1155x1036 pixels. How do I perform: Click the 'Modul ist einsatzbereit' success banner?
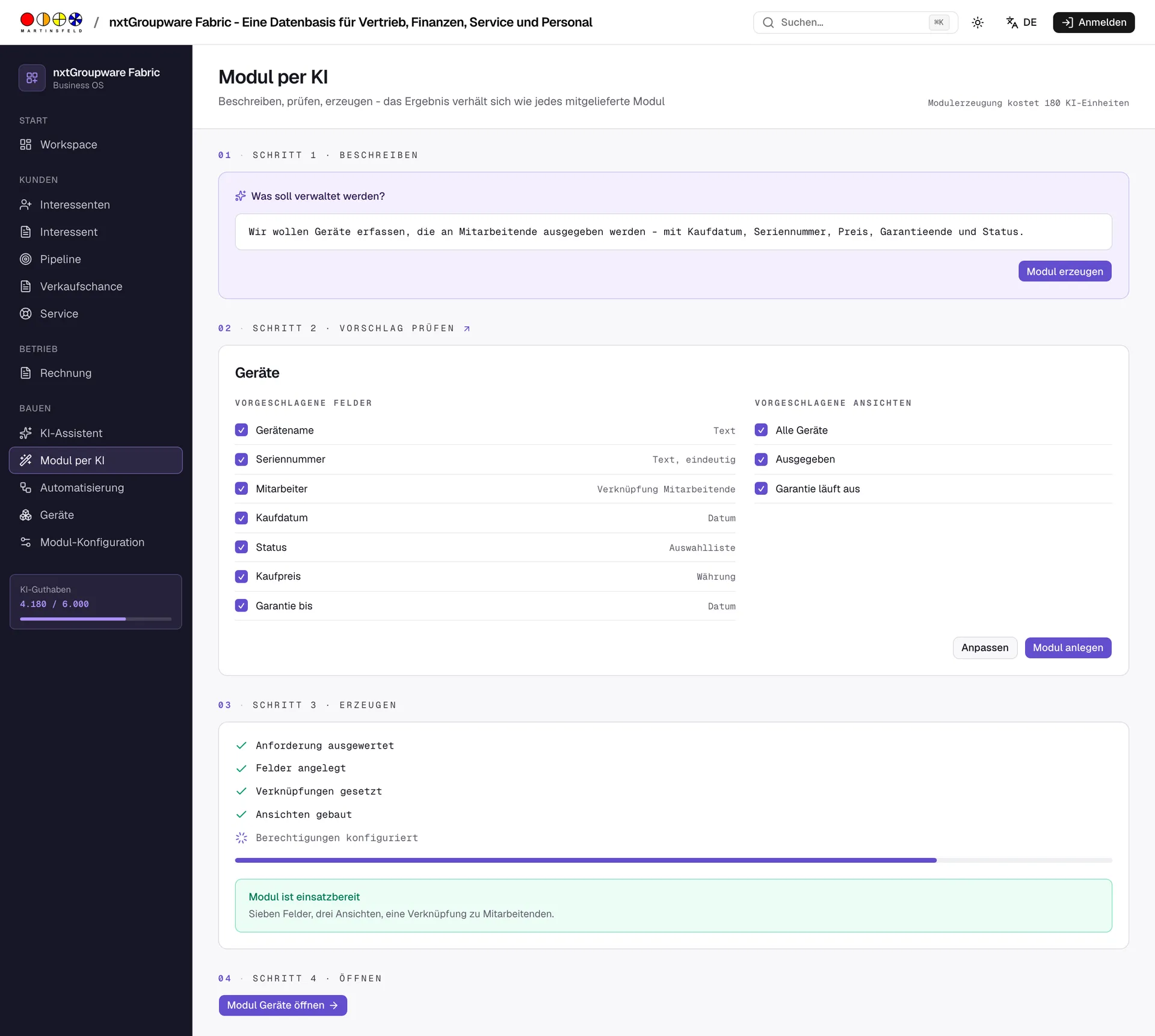[x=673, y=906]
